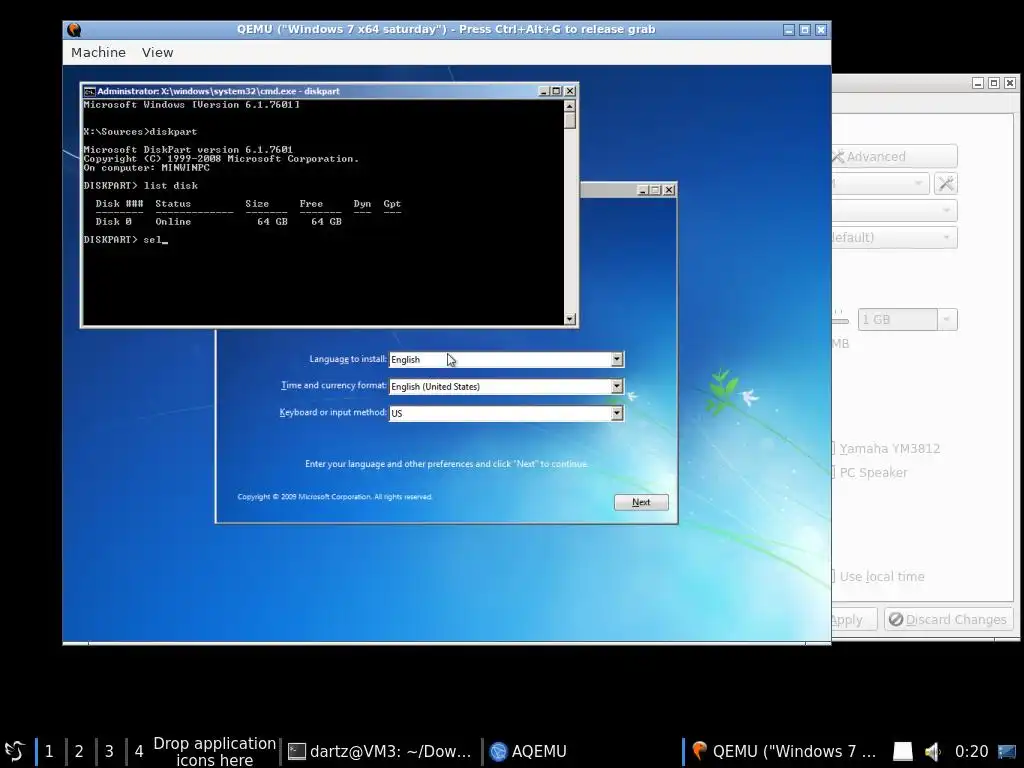Open the Machine menu in QEMU
The height and width of the screenshot is (768, 1024).
(x=98, y=52)
